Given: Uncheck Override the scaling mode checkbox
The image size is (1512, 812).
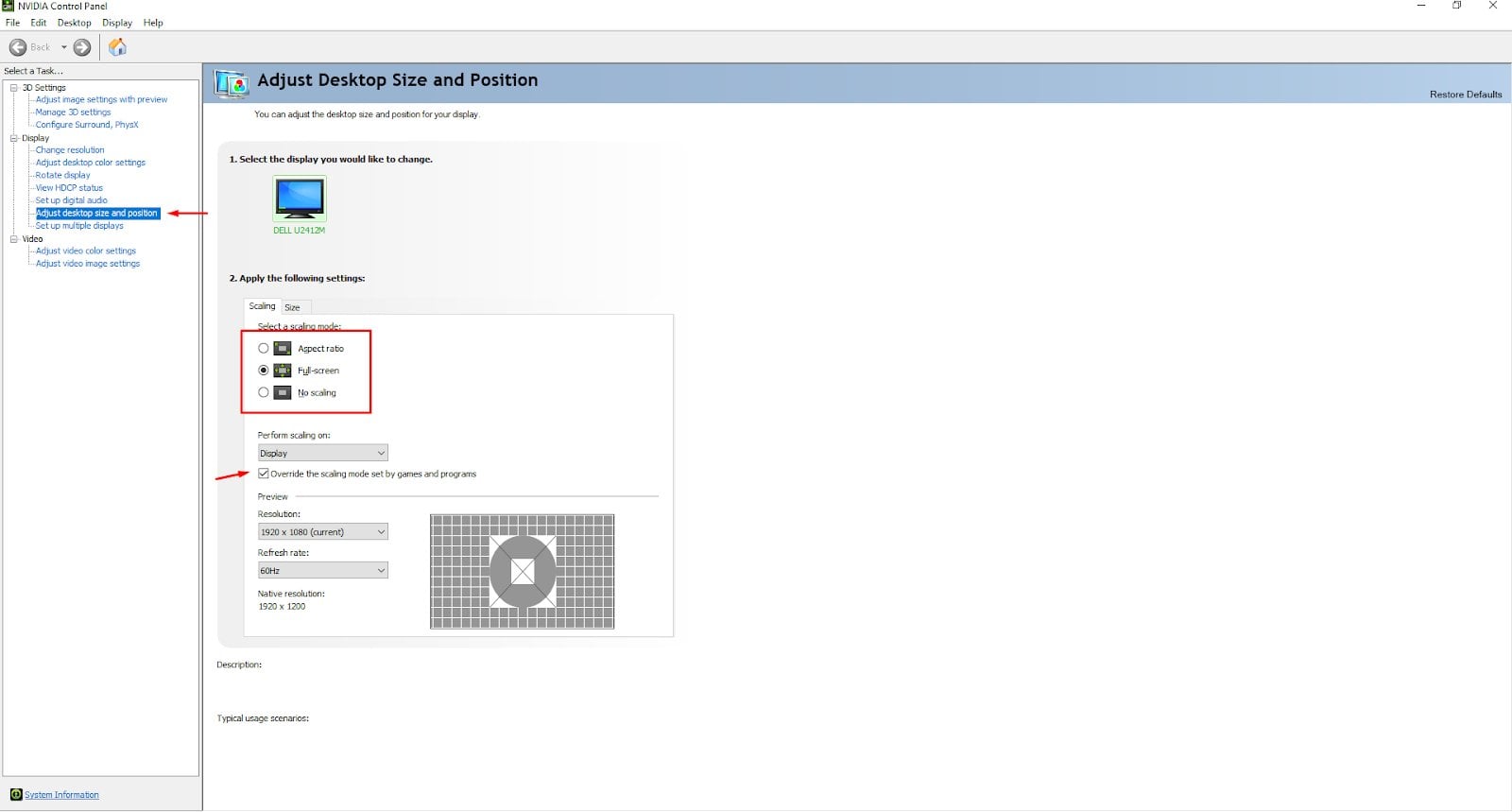Looking at the screenshot, I should pos(264,474).
